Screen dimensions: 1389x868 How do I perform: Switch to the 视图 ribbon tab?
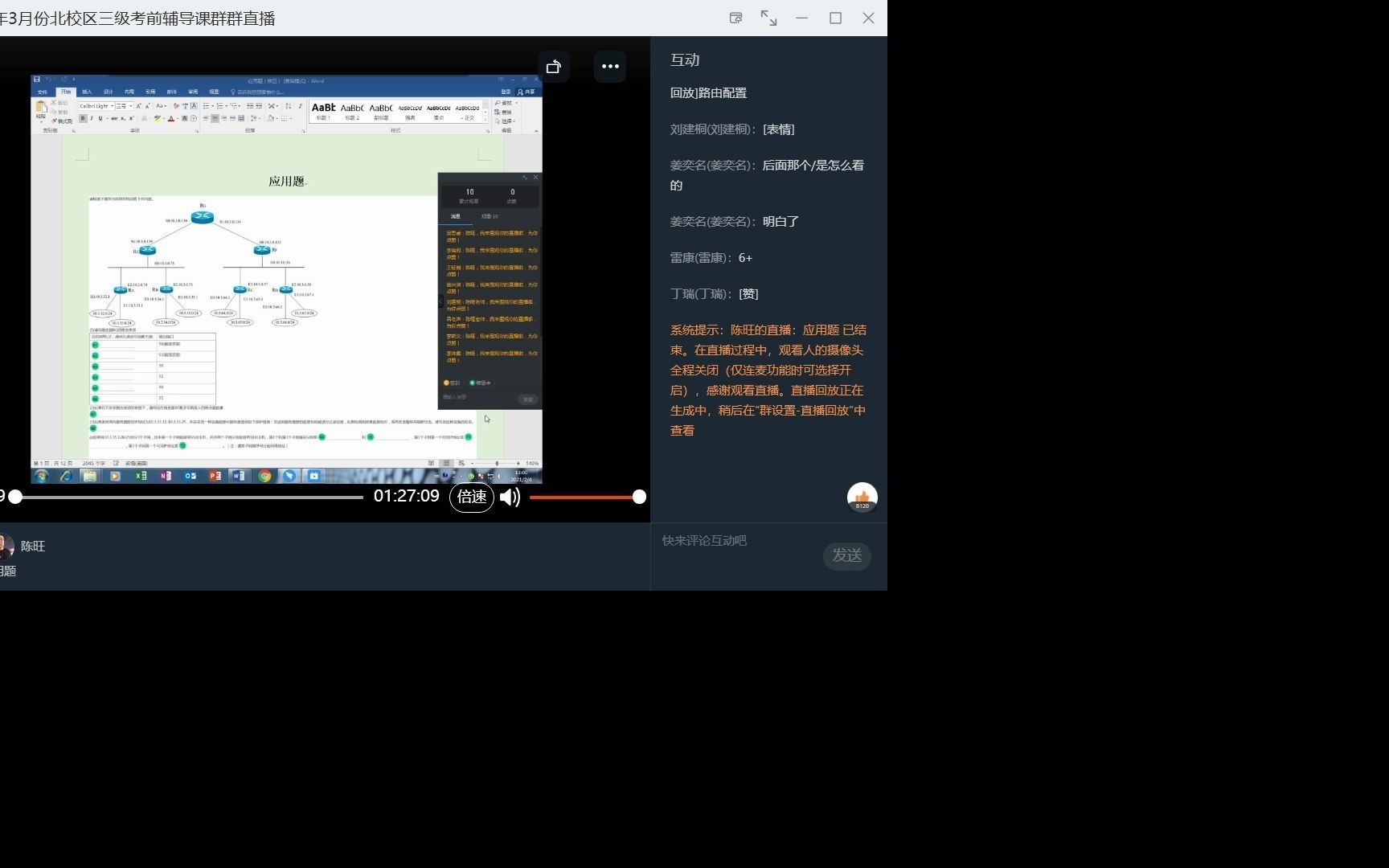point(214,92)
